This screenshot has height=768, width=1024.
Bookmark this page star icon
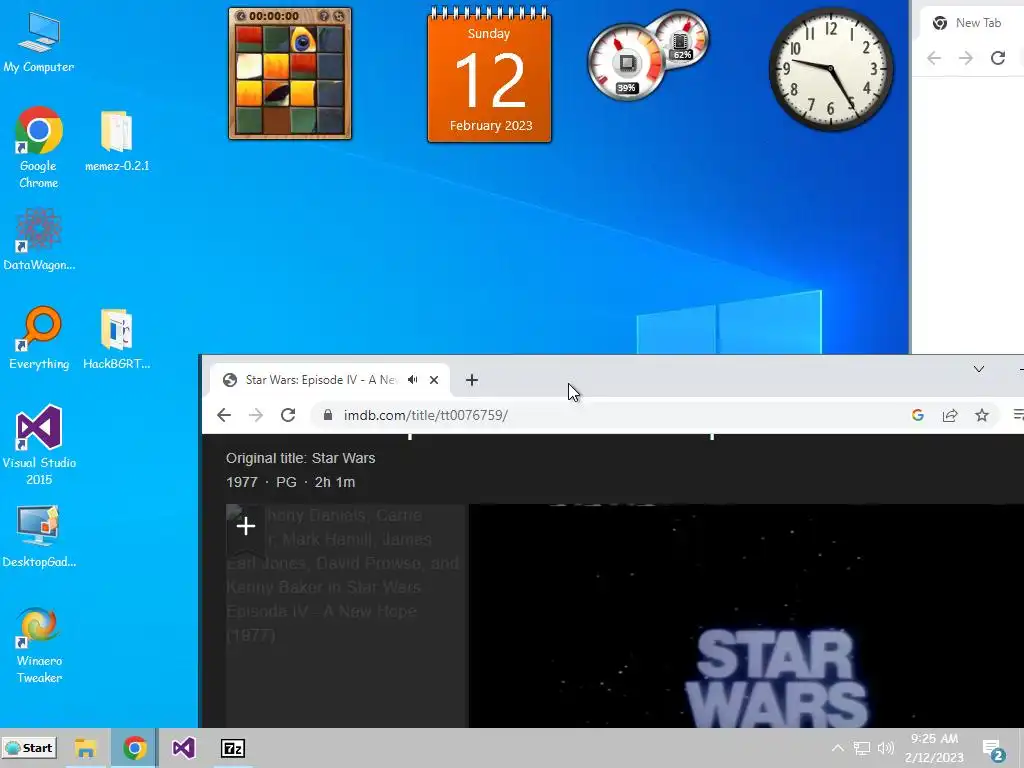982,415
